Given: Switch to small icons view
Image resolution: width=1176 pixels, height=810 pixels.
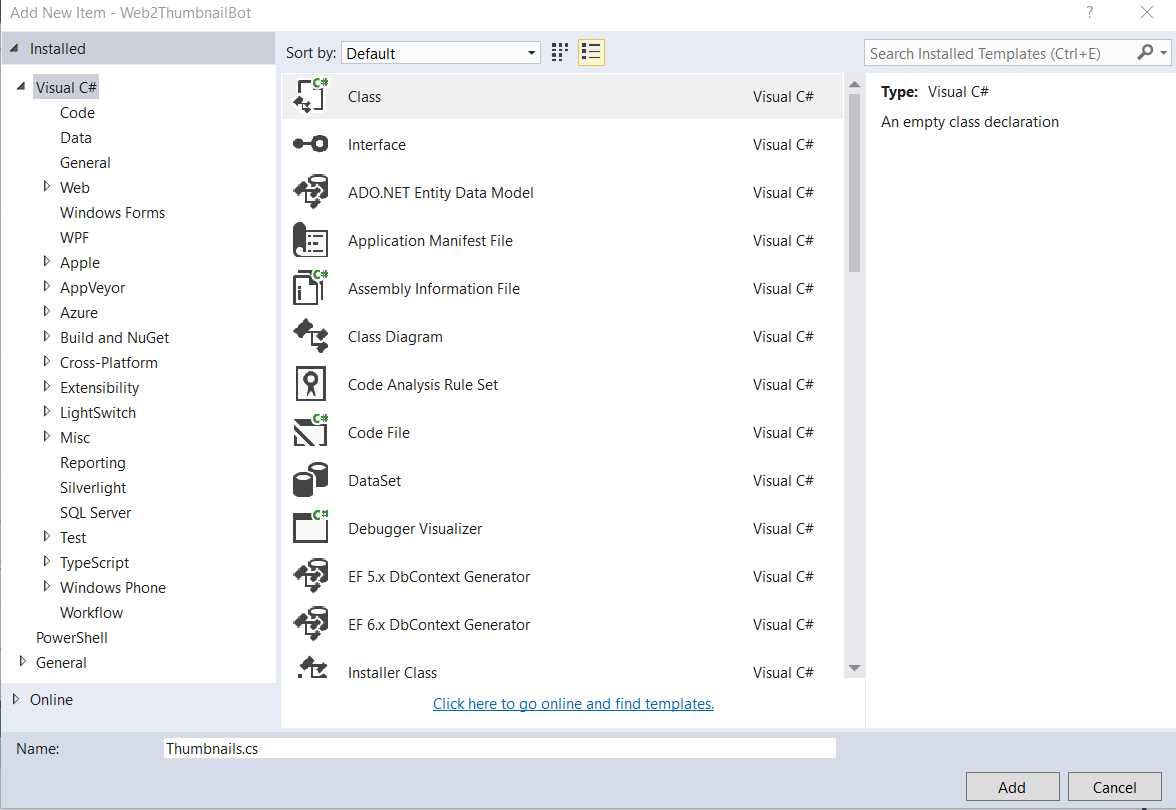Looking at the screenshot, I should (558, 52).
